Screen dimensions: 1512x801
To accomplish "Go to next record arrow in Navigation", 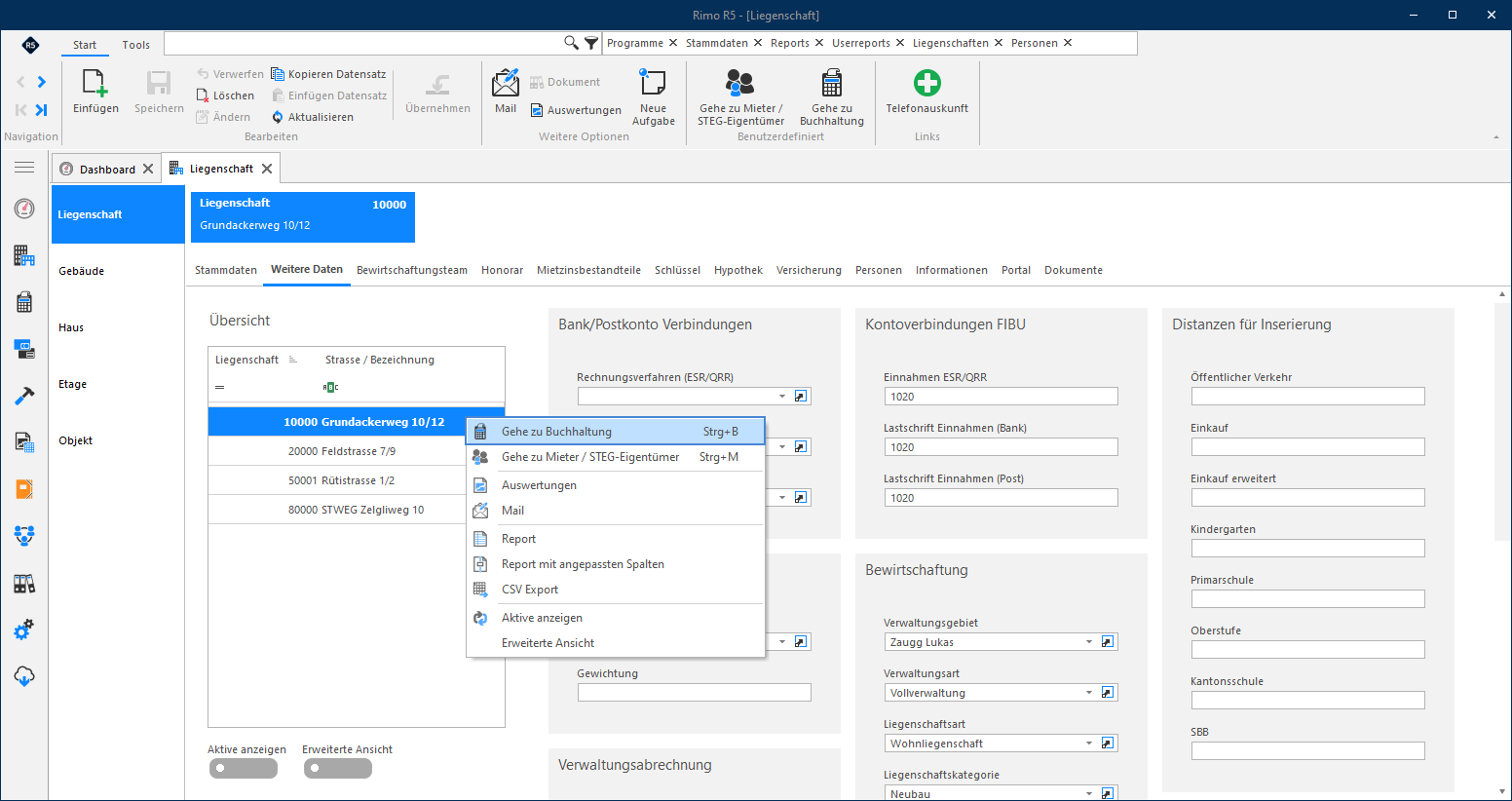I will point(41,82).
